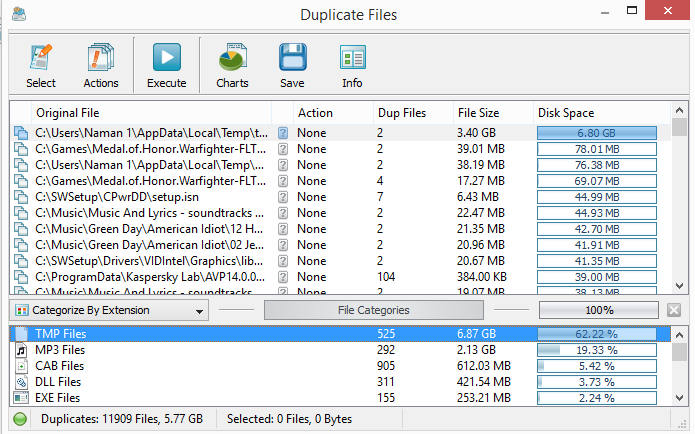Click the MP3 Files music note icon

(21, 350)
